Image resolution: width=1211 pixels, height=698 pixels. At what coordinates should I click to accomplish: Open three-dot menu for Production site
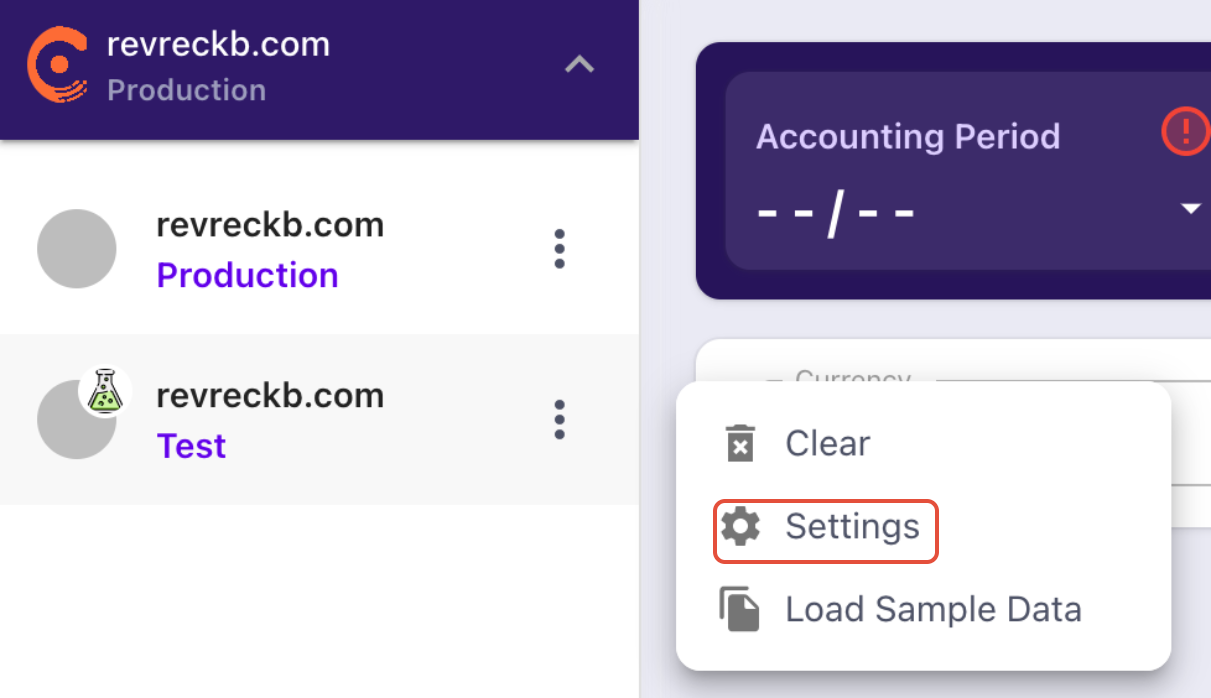[559, 249]
